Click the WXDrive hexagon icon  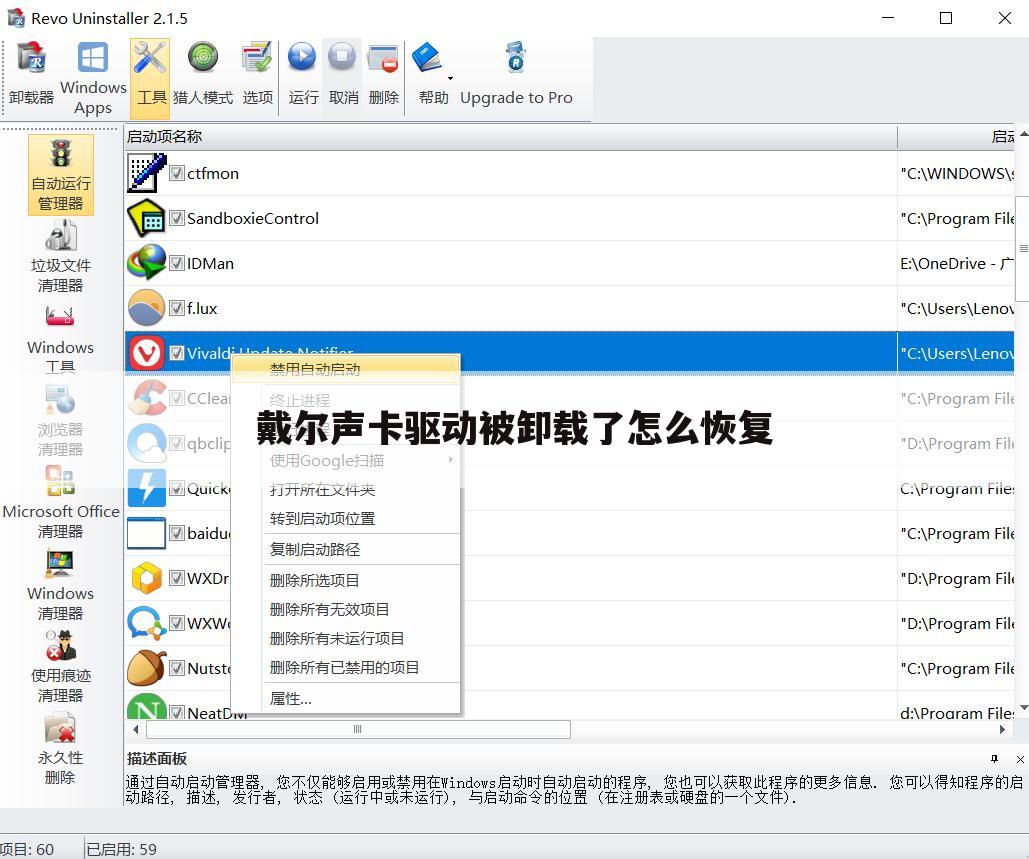[146, 578]
